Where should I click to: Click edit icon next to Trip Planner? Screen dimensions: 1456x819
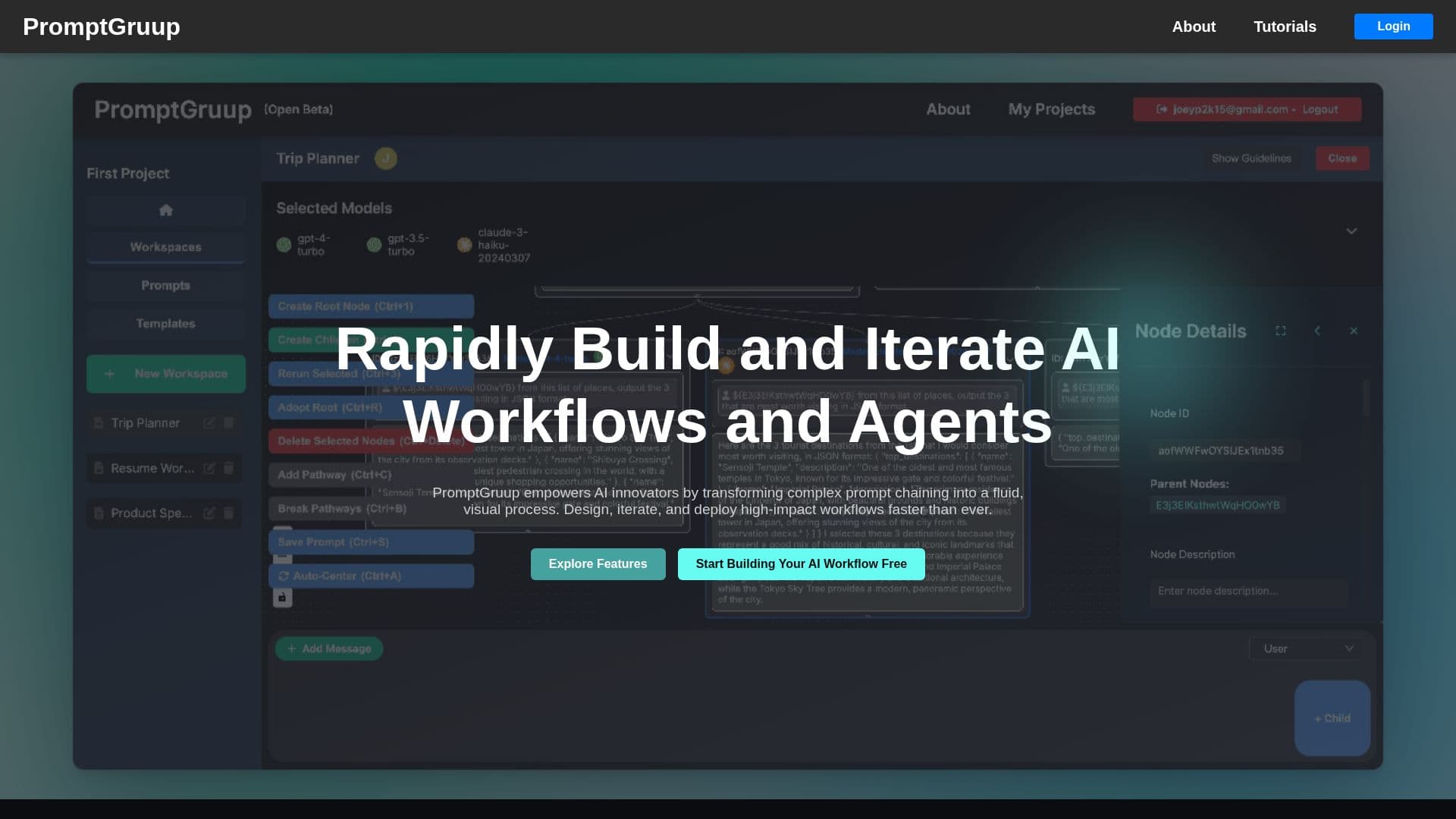click(x=209, y=423)
